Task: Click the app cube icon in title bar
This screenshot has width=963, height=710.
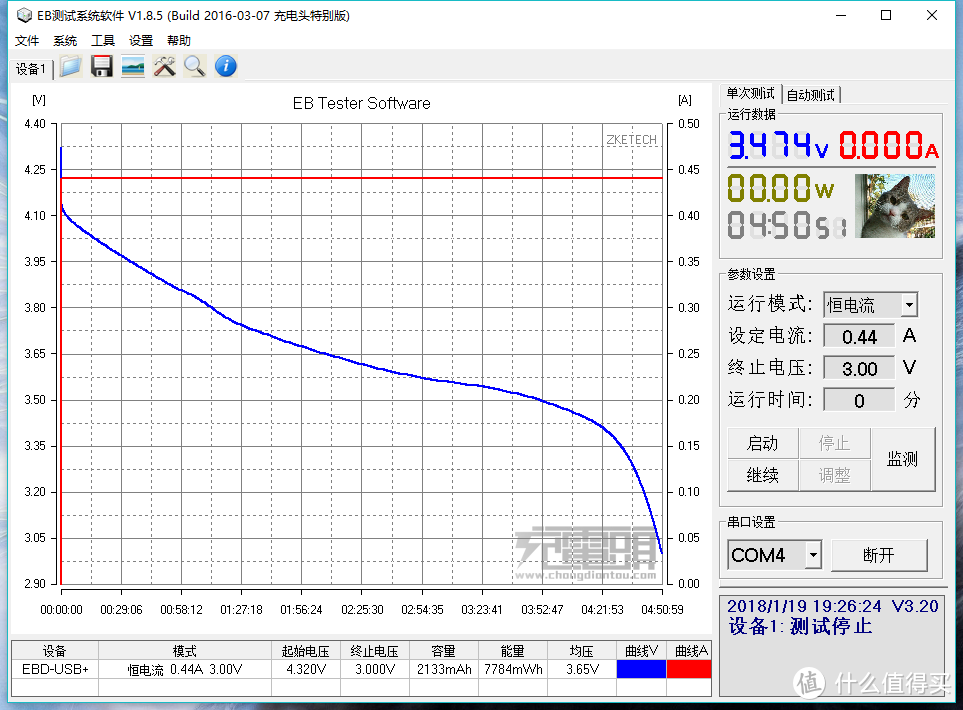Action: coord(22,16)
